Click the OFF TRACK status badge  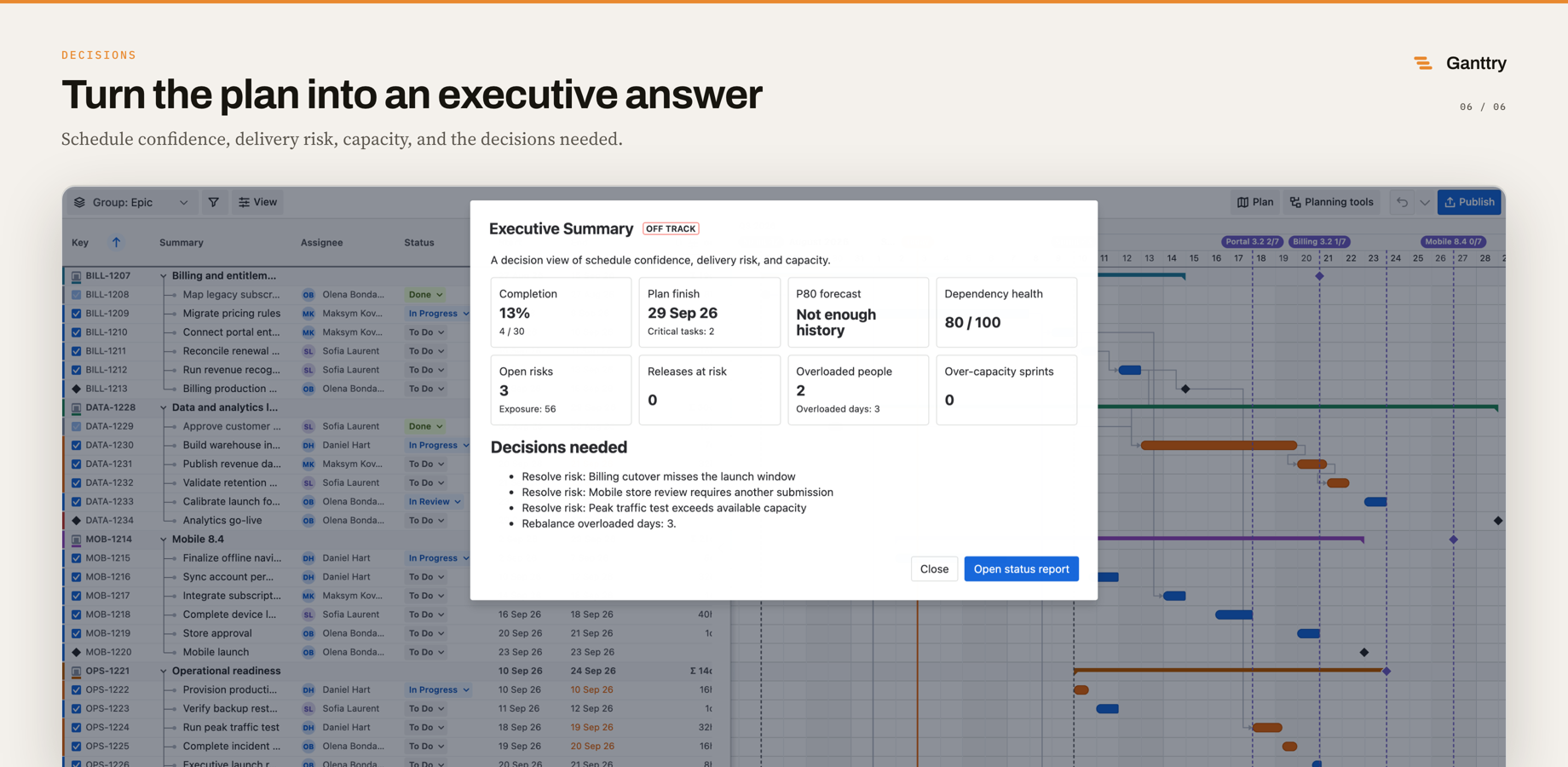coord(671,228)
